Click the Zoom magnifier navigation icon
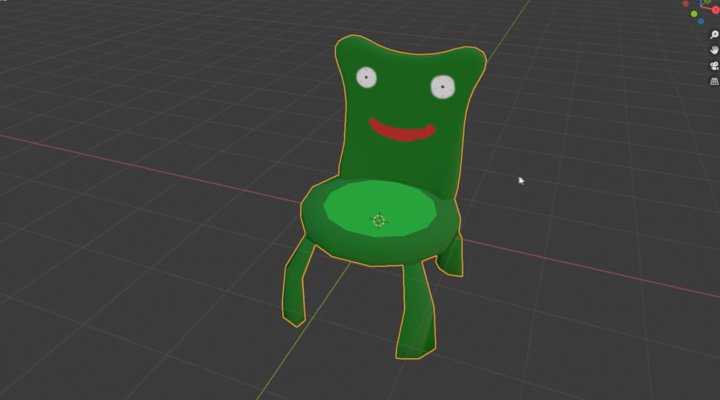Screen dimensions: 720x400 click(715, 34)
